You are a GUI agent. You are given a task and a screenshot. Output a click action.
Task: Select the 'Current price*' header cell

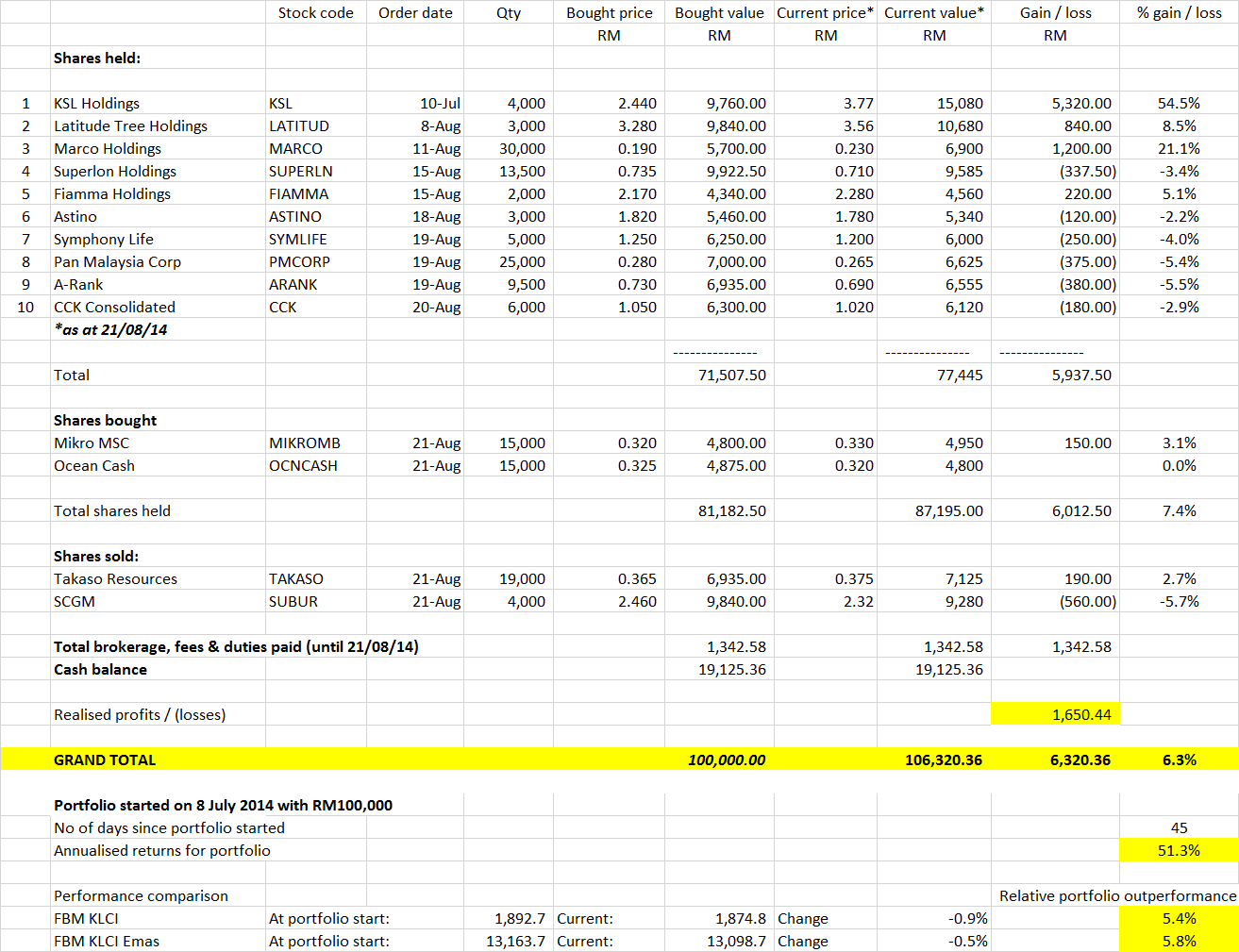826,12
